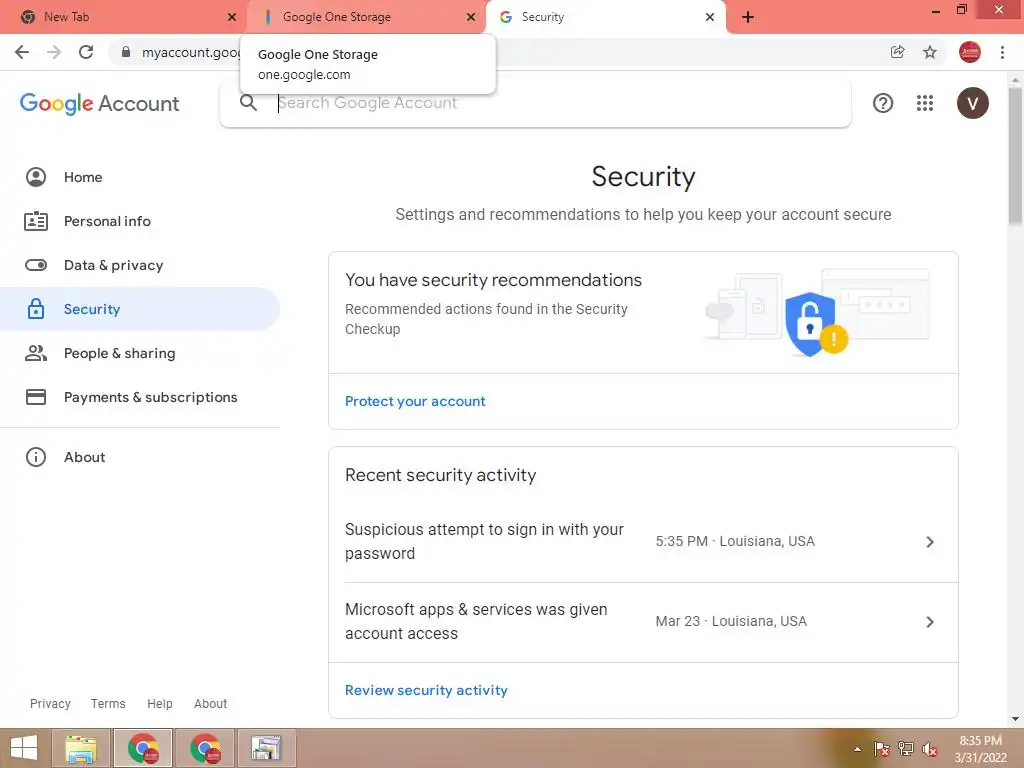Click in the Search Google Account field
The height and width of the screenshot is (768, 1024).
point(536,103)
